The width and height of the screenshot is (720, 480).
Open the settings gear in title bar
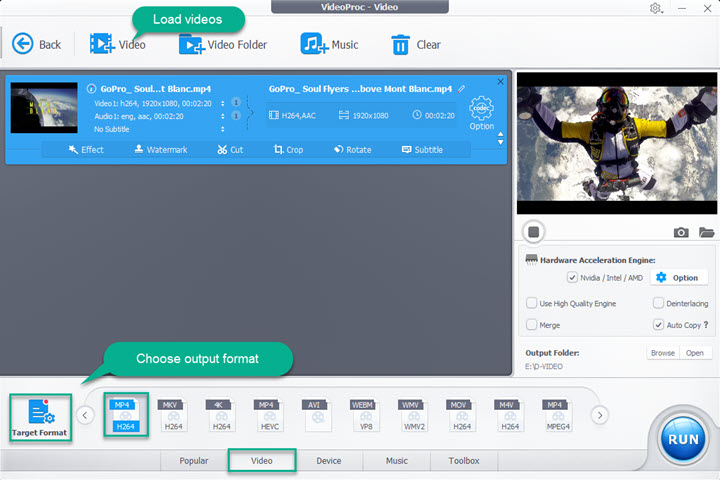point(655,8)
